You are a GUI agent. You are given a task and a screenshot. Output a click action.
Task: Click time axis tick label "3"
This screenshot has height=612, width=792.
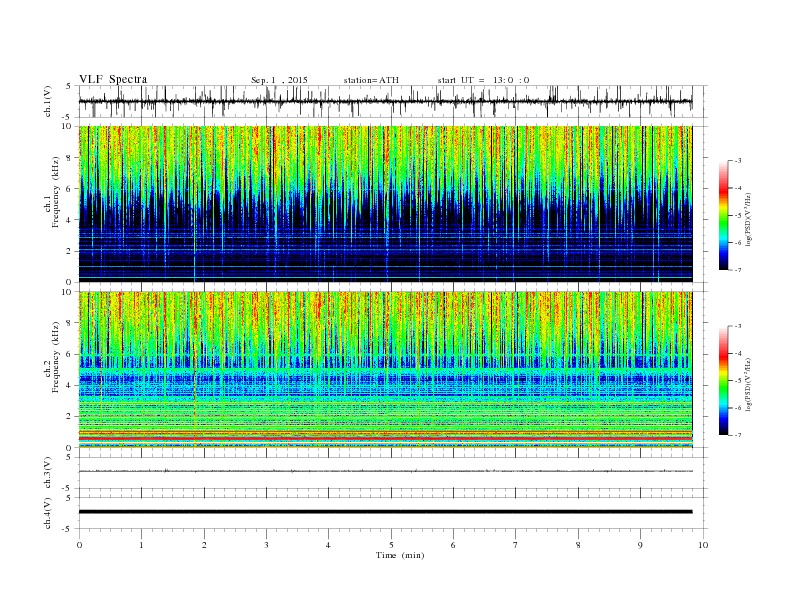point(266,545)
